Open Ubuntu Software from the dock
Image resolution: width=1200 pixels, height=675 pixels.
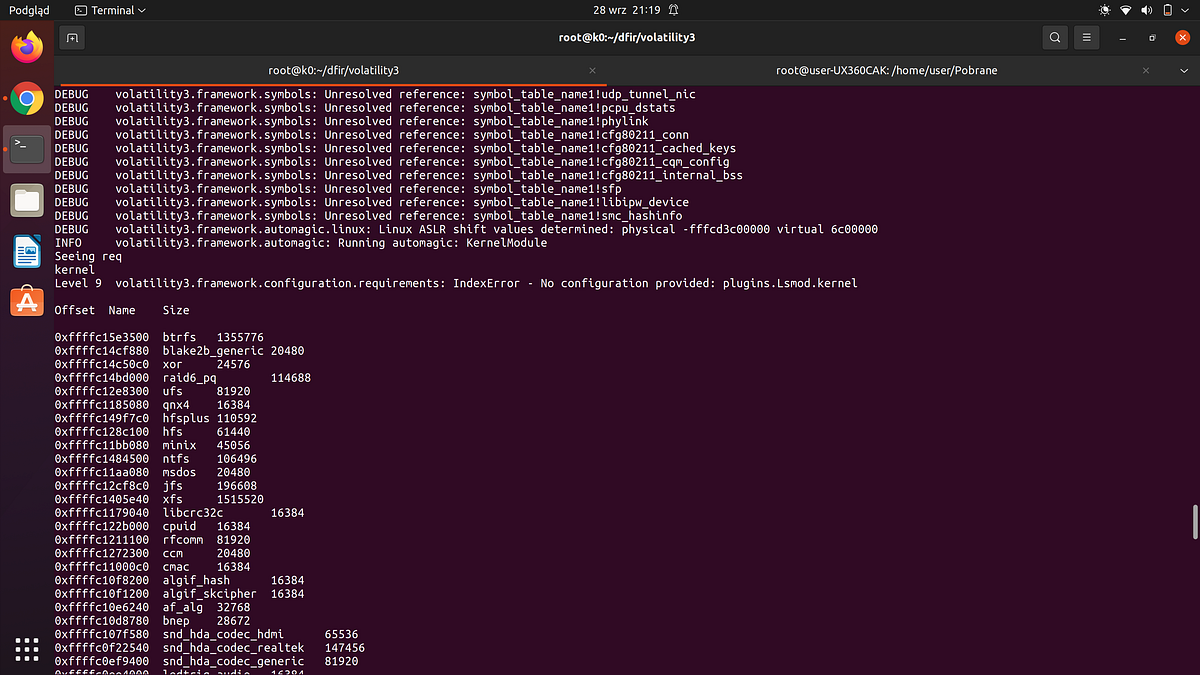click(26, 301)
